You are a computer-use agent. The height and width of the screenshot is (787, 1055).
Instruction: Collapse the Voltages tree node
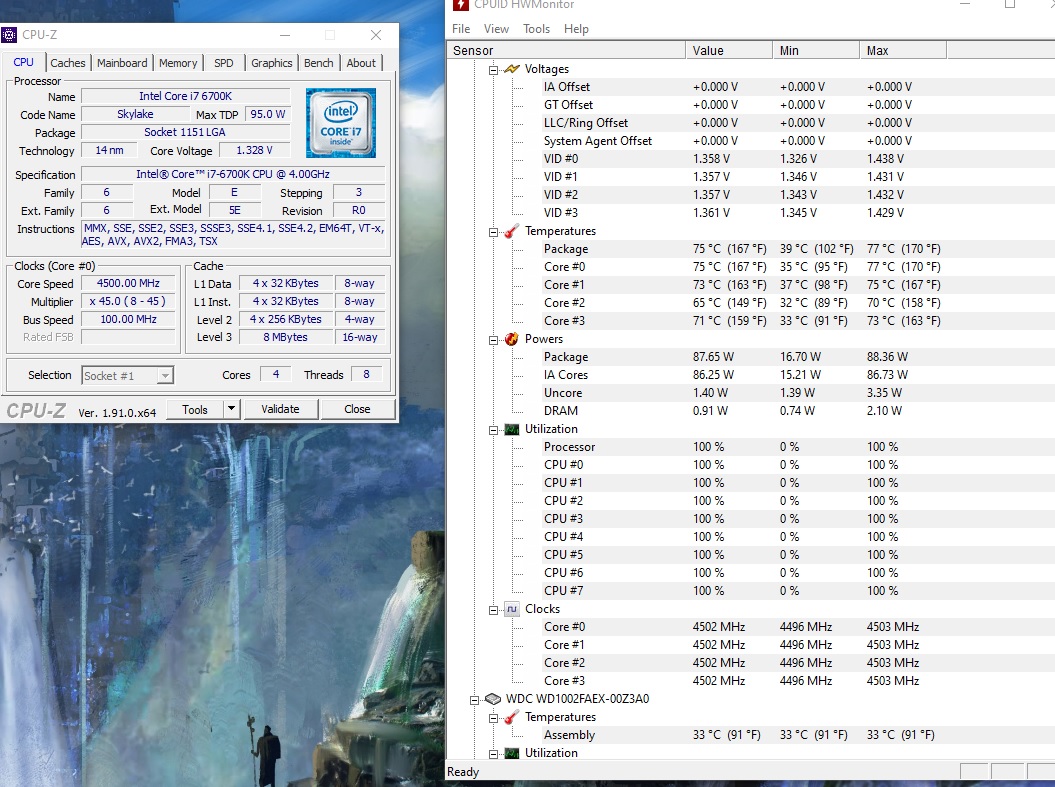coord(493,69)
